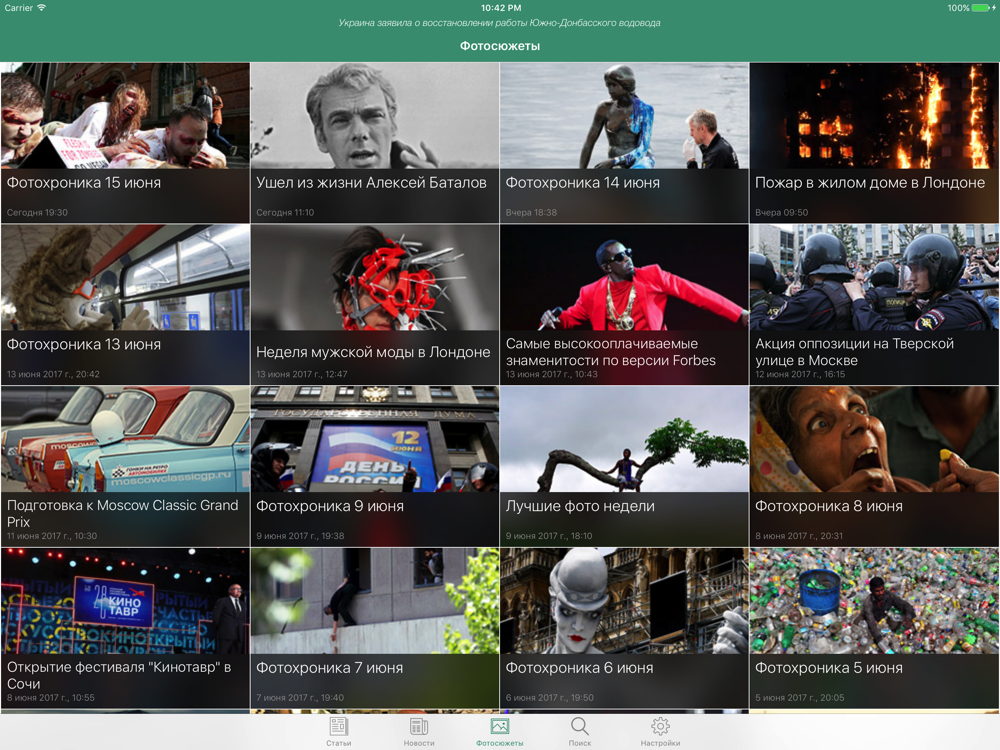Tap the title 'Фотохроника 6 июня'
Viewport: 1000px width, 750px height.
579,668
